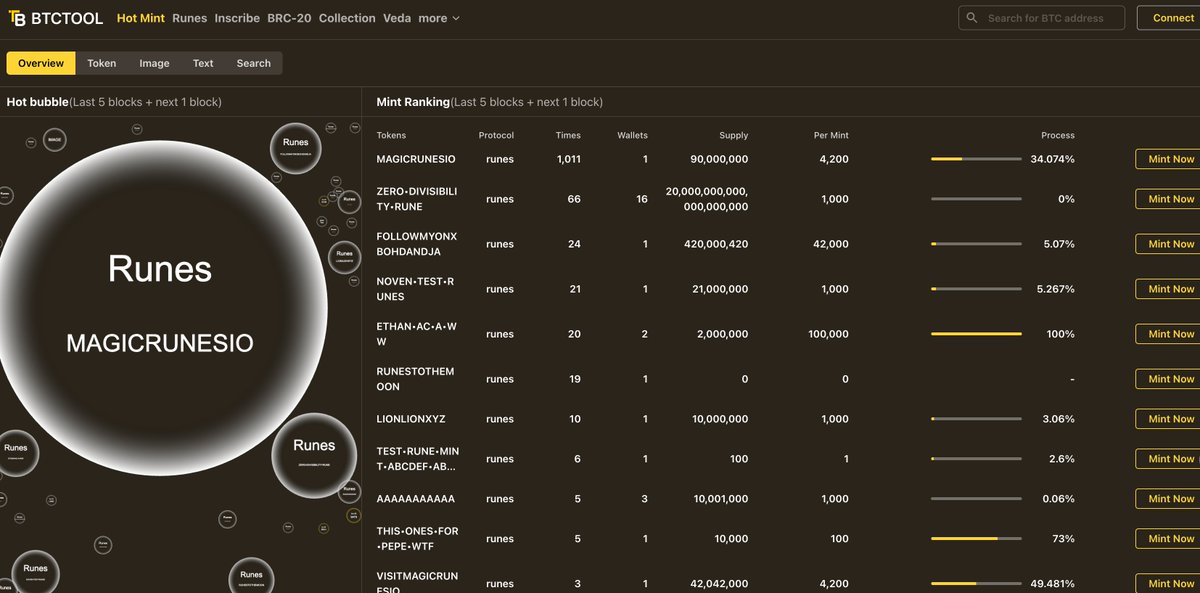
Task: Click the MAGICRUNESIO token name in ranking
Action: click(416, 159)
